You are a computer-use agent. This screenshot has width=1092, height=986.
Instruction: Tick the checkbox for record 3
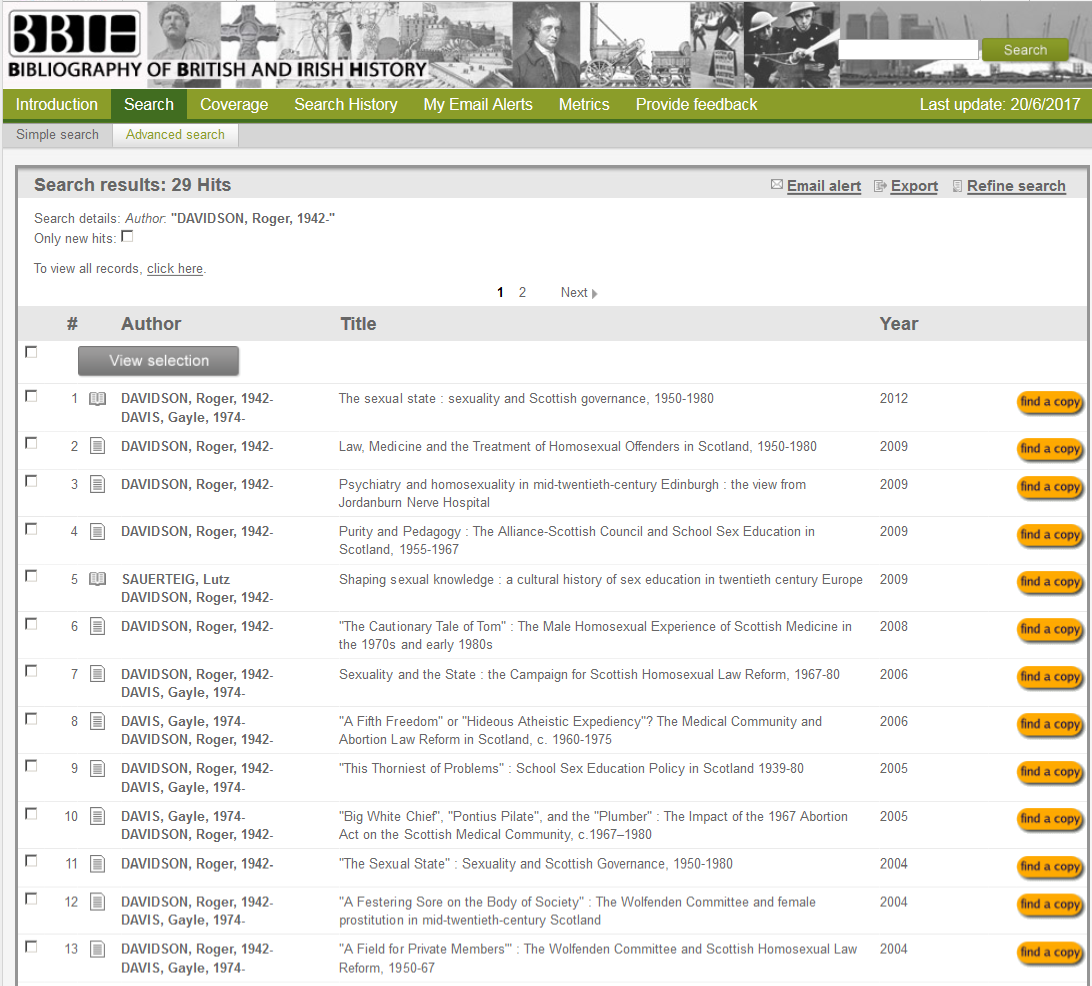[x=31, y=481]
